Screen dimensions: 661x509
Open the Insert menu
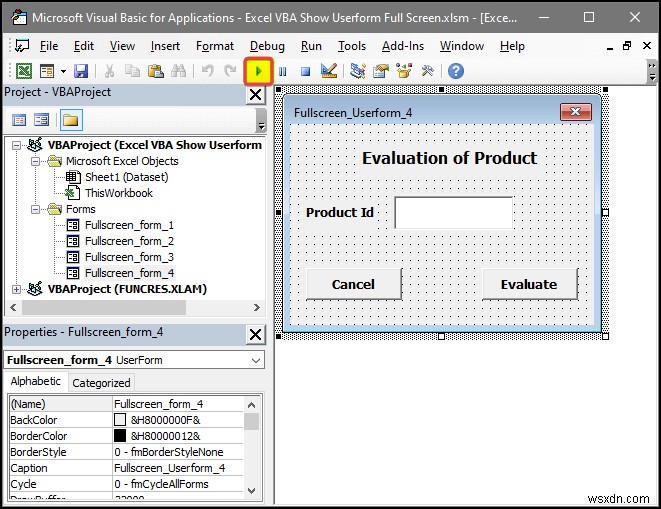[165, 46]
